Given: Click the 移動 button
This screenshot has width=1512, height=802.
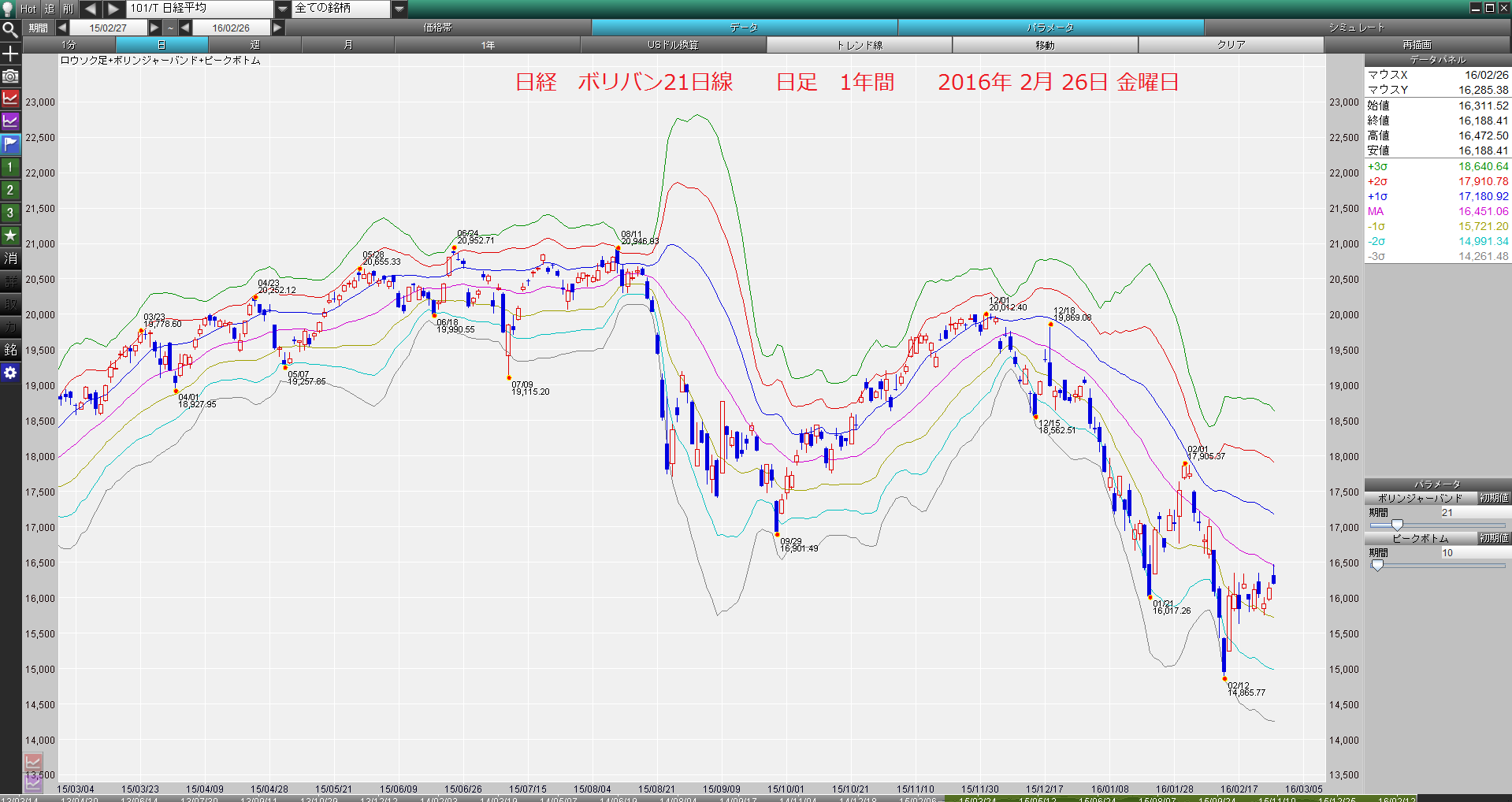Looking at the screenshot, I should (1045, 45).
